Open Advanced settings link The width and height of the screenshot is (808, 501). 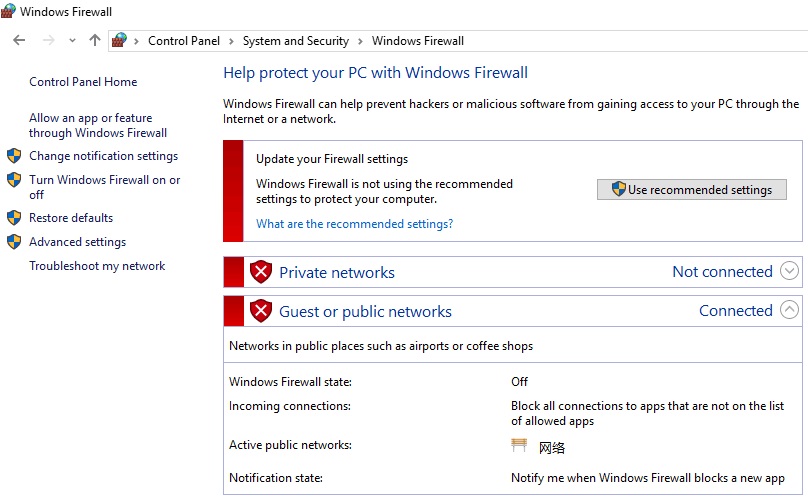[x=77, y=241]
